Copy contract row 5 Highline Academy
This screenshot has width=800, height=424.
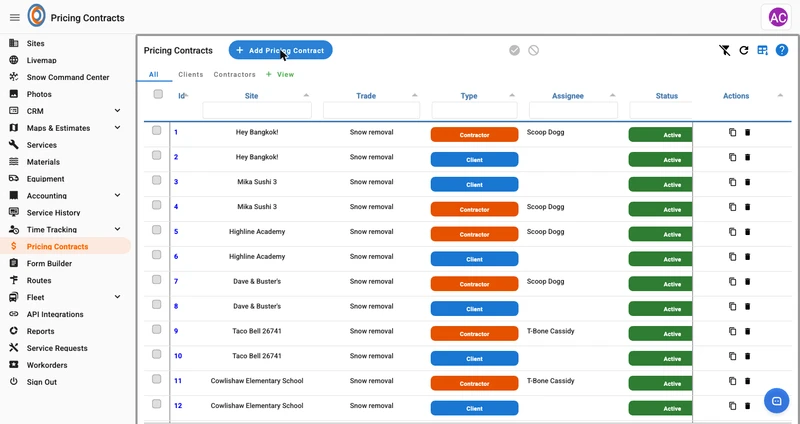coord(733,232)
